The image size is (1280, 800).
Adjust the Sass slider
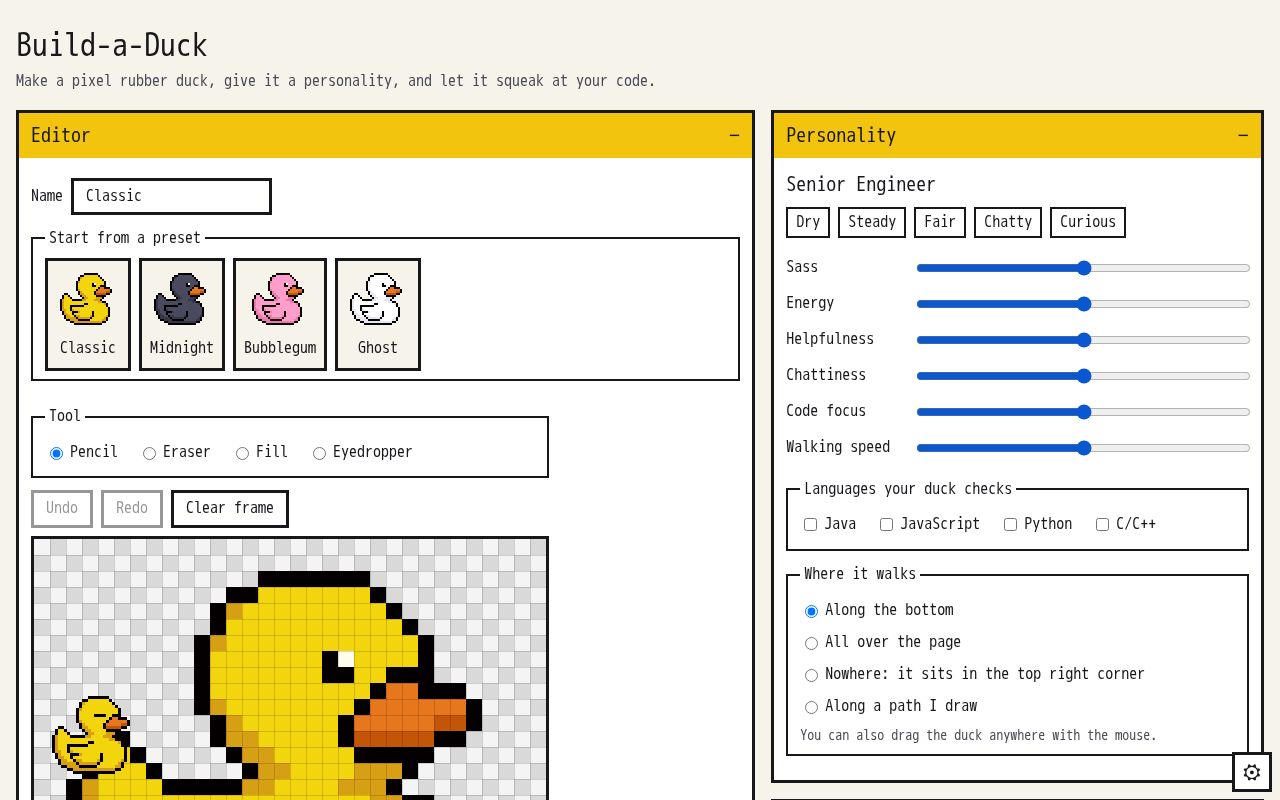click(x=1084, y=268)
